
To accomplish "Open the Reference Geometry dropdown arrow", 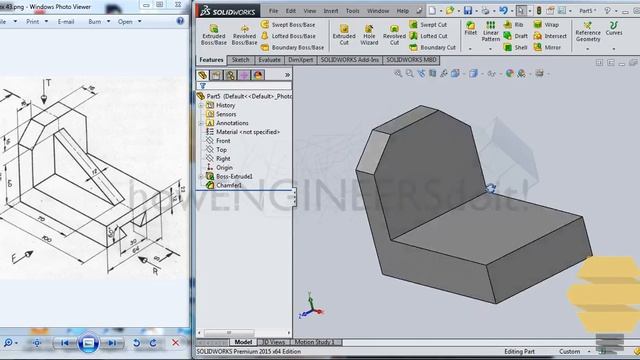I will pos(588,49).
